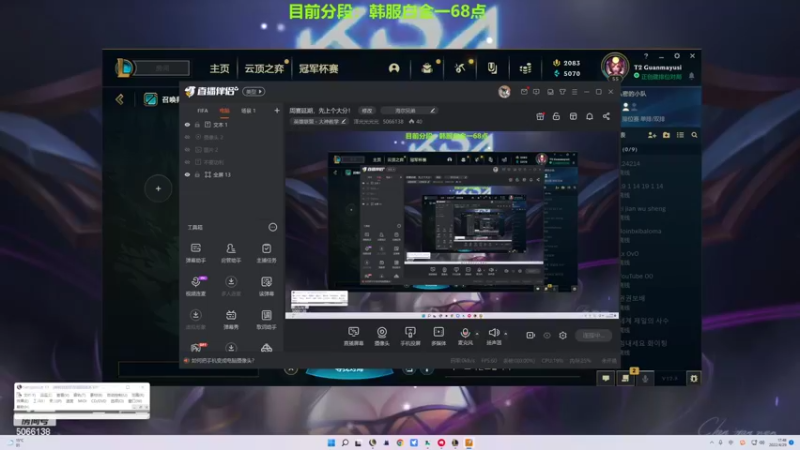
Task: Open toolbox more options circle button
Action: (x=272, y=227)
